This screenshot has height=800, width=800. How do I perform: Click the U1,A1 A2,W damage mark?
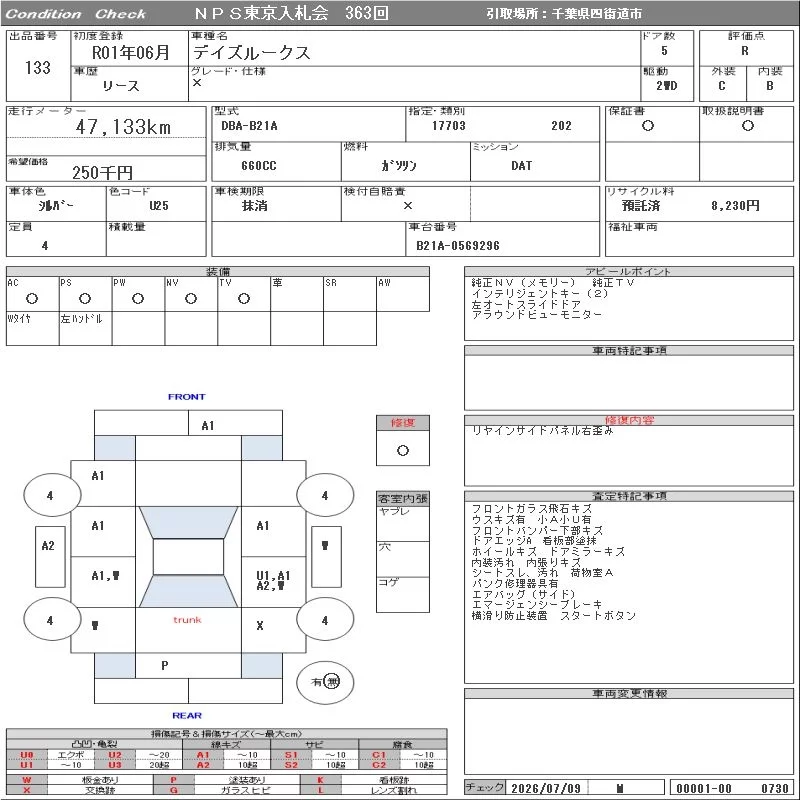click(x=273, y=581)
